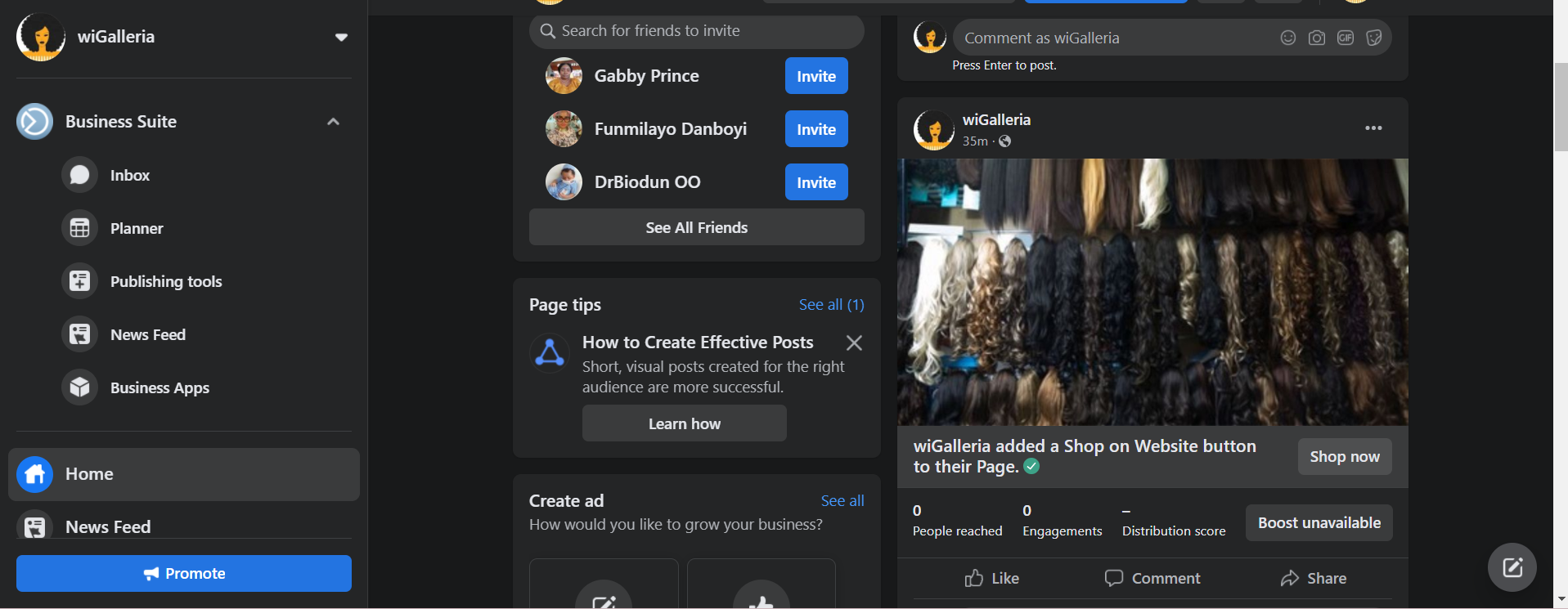Click the wiGalleria avatar beside comment box
This screenshot has width=1568, height=609.
tap(930, 37)
